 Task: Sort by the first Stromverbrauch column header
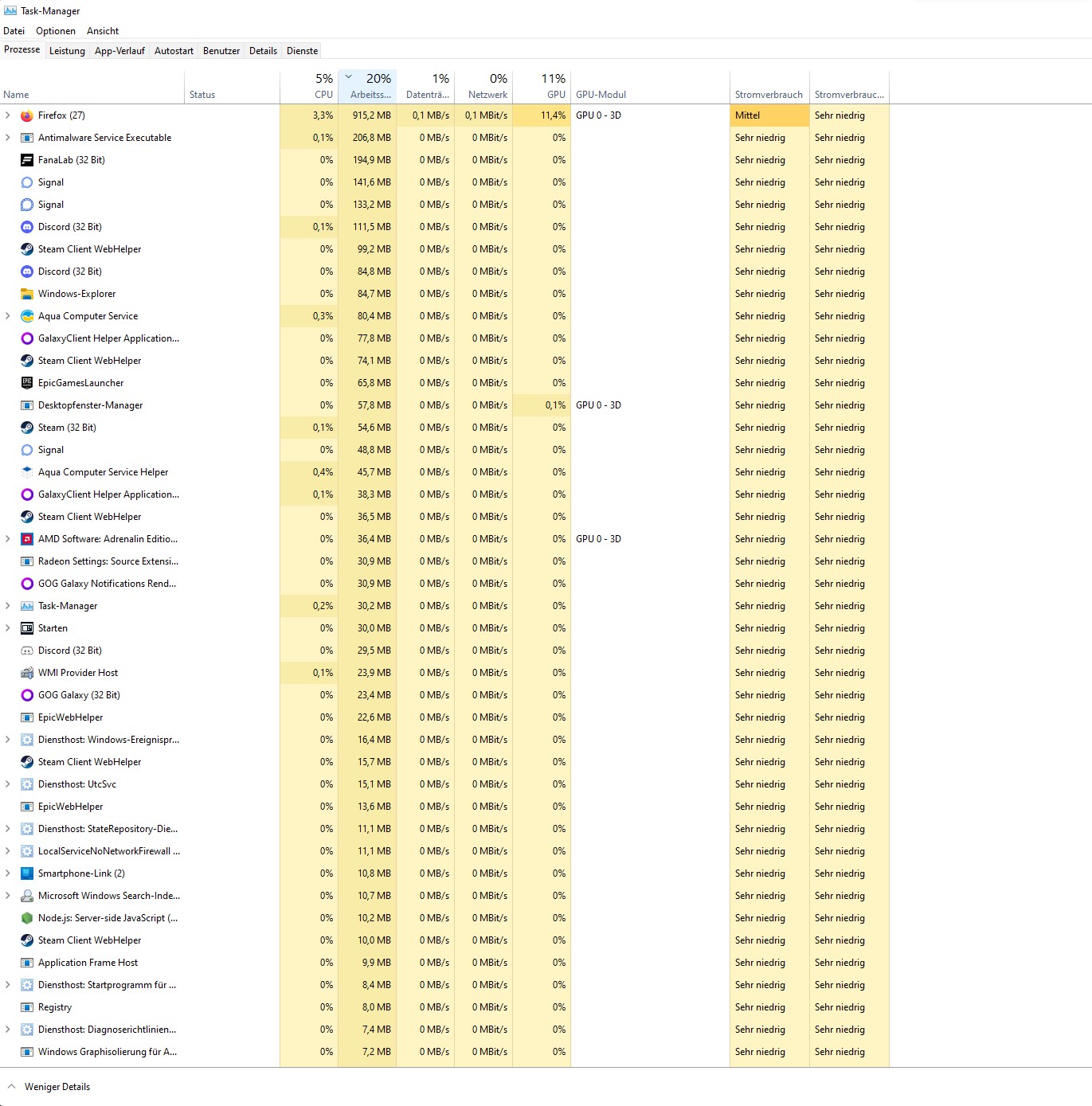[x=769, y=87]
